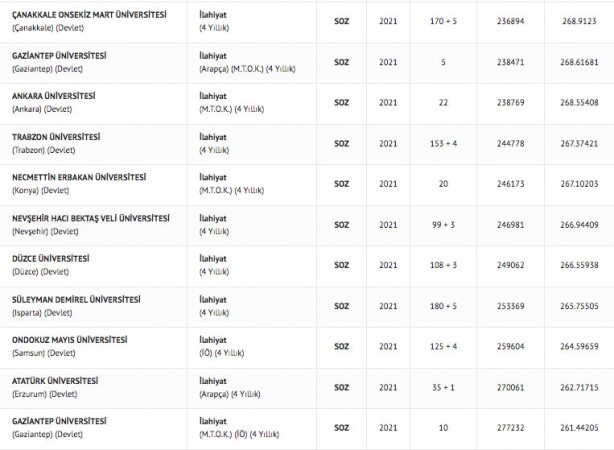This screenshot has height=450, width=614.
Task: Click ranking number 253369
Action: (x=509, y=306)
